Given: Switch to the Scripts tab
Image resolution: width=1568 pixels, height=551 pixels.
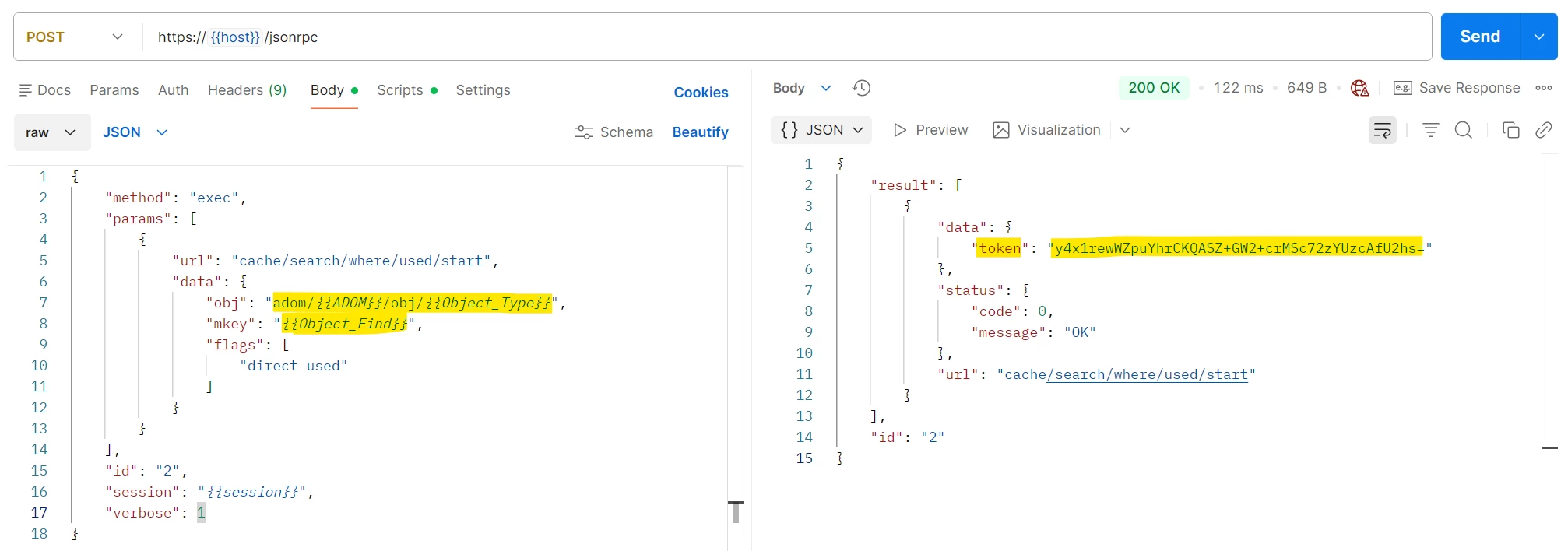Looking at the screenshot, I should point(407,90).
